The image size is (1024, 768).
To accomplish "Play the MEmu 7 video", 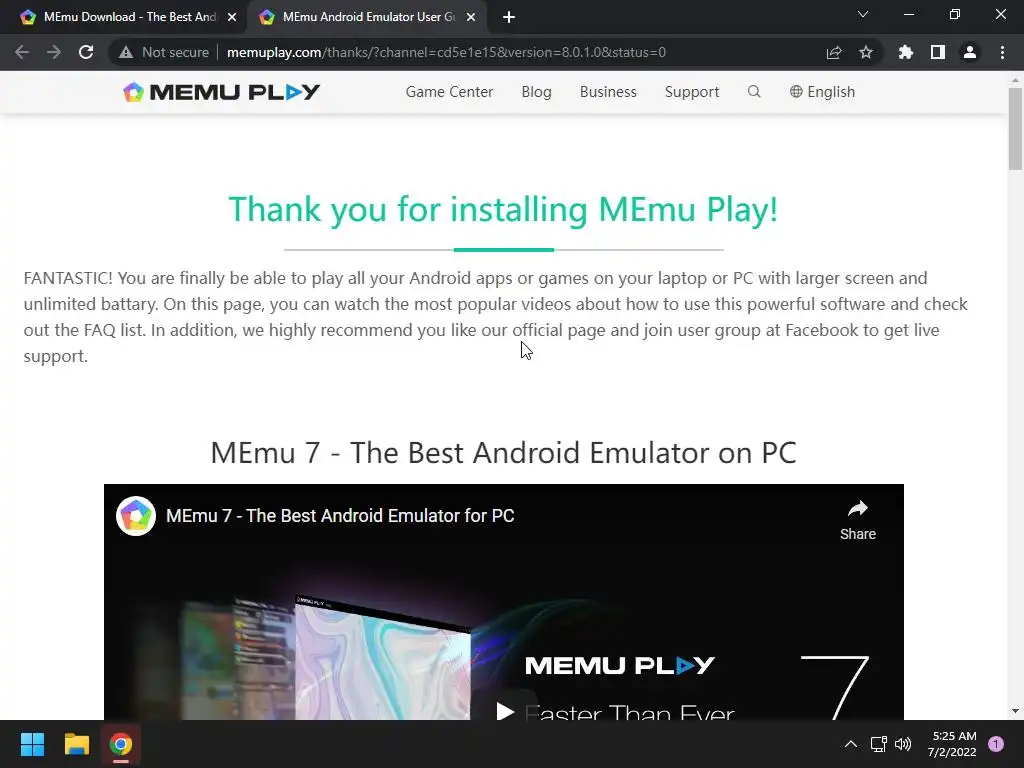I will point(505,709).
